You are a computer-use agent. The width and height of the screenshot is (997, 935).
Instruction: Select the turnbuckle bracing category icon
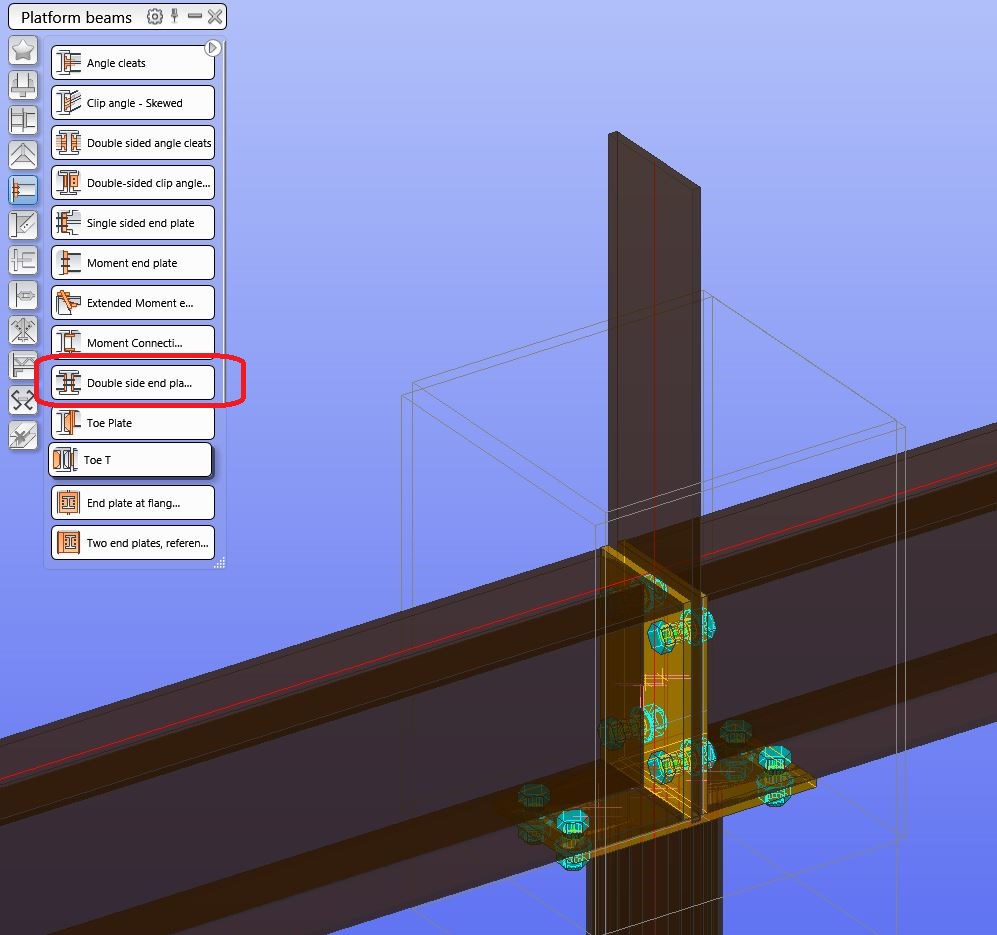coord(23,330)
